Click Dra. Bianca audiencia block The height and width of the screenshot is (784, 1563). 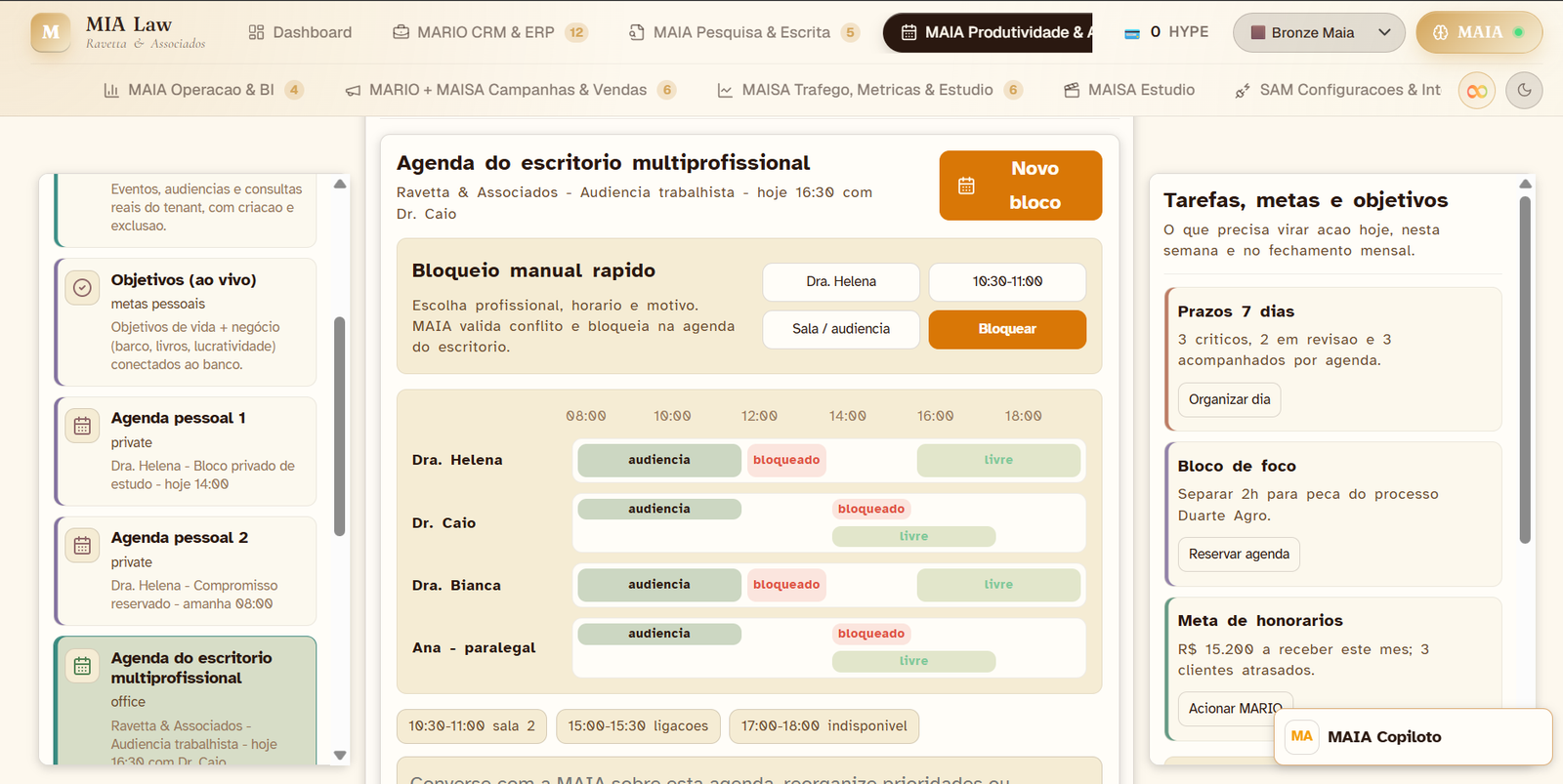coord(659,585)
